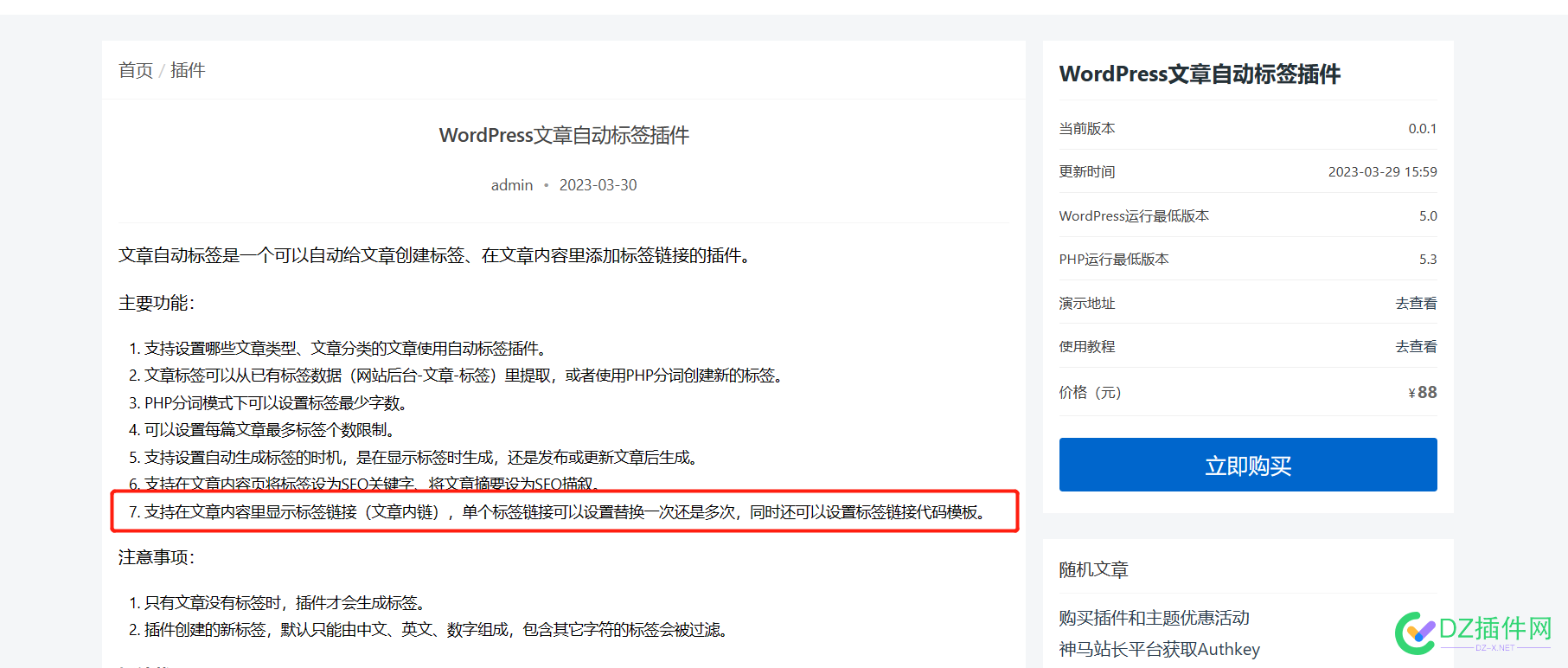Click the WordPress minimum version value 5.0
The image size is (1568, 668).
click(x=1428, y=216)
